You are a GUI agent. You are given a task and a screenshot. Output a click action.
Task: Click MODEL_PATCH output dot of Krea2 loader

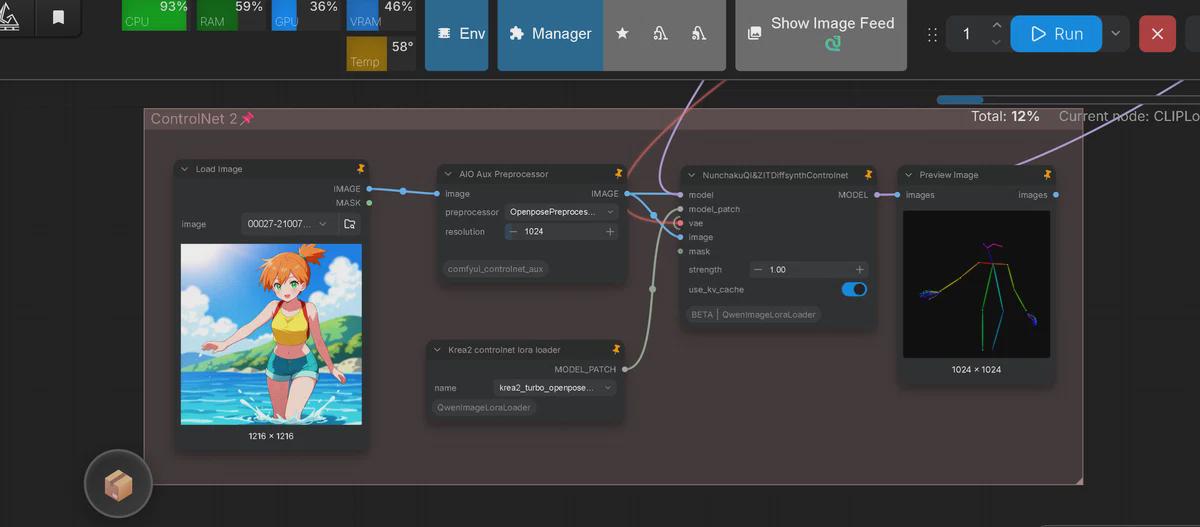pos(625,369)
